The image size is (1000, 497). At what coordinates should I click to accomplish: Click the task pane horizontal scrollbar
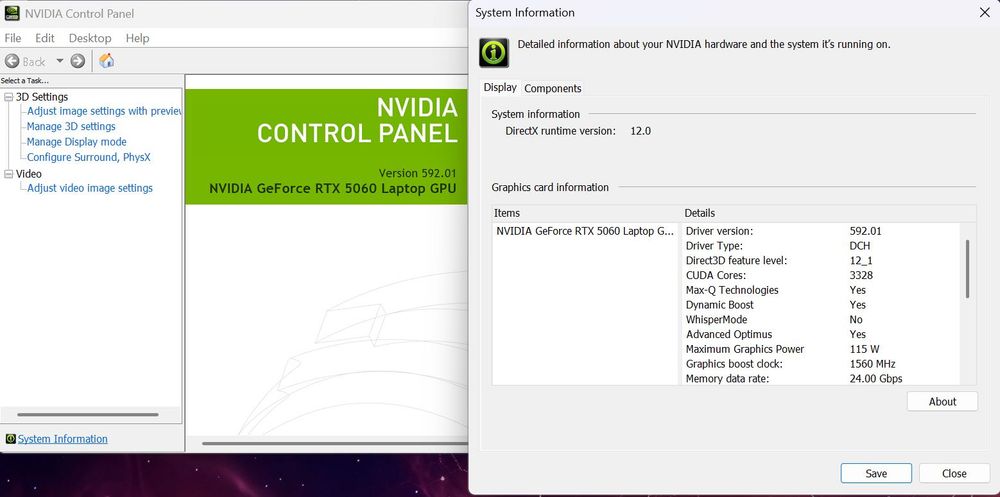coord(88,415)
